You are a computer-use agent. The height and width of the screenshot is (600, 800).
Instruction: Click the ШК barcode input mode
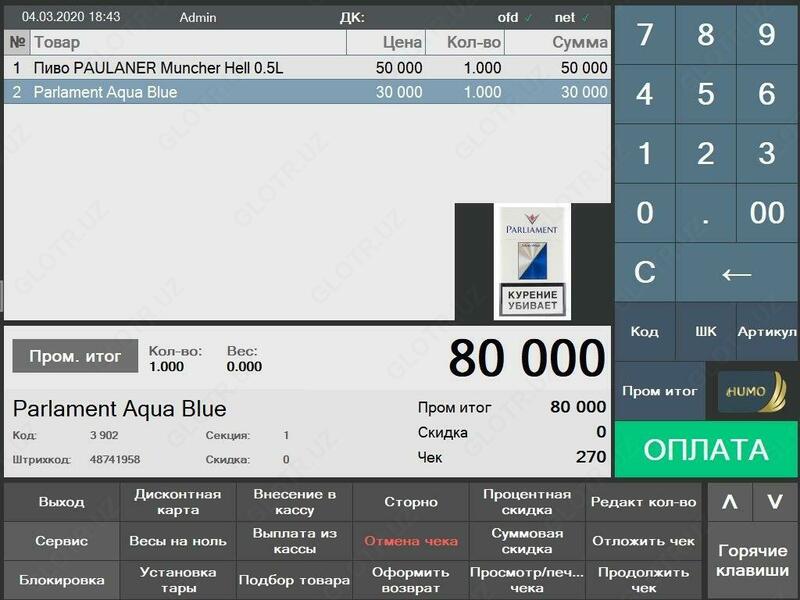705,331
